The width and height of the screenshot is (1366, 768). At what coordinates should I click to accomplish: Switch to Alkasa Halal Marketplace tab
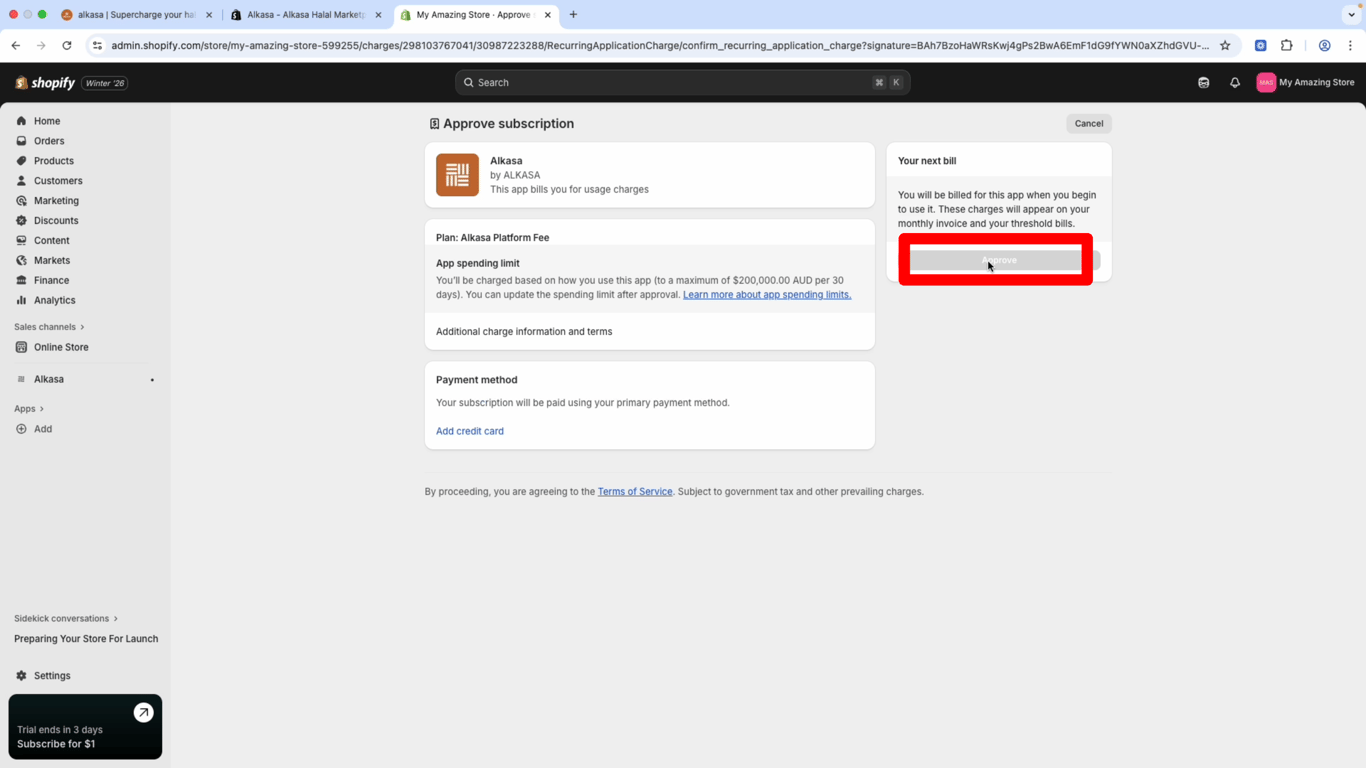pyautogui.click(x=305, y=15)
